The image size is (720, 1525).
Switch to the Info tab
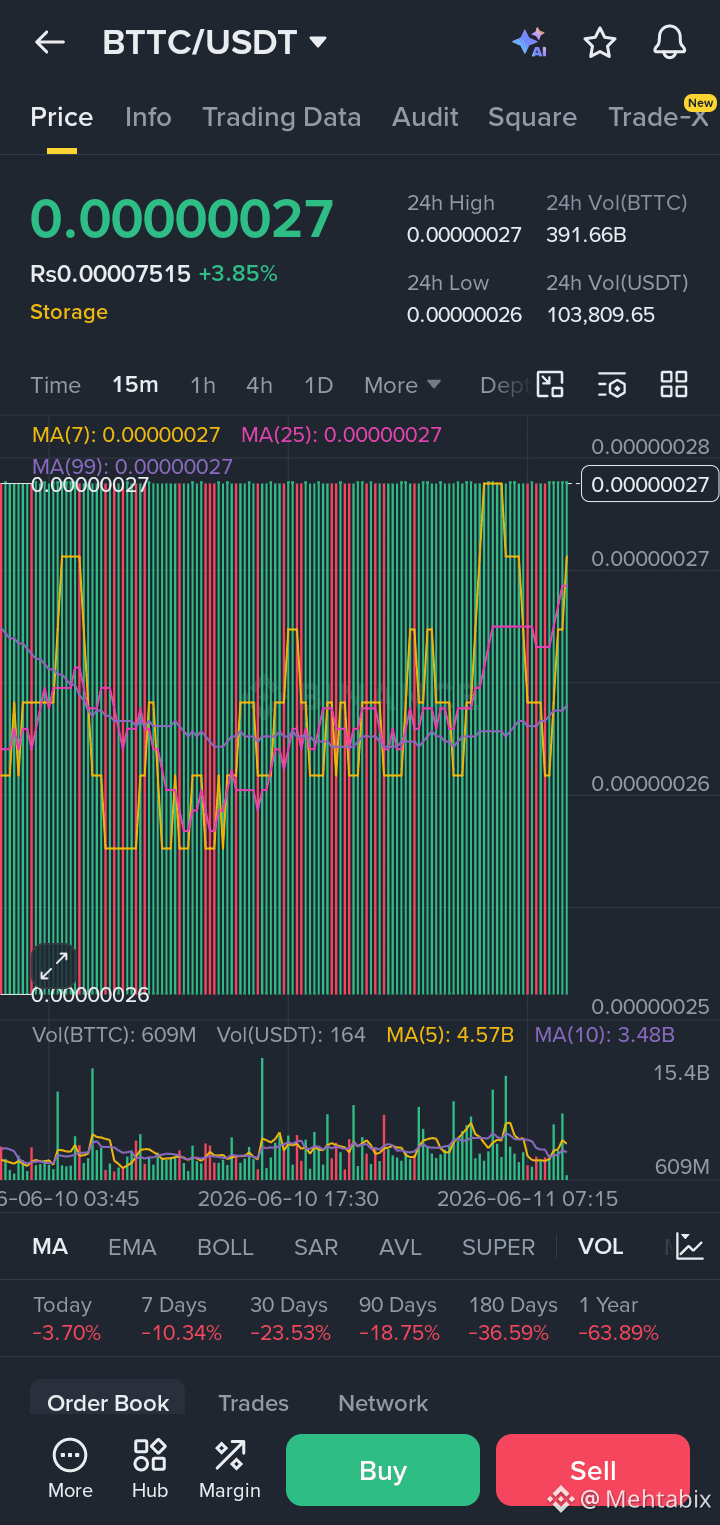tap(148, 117)
